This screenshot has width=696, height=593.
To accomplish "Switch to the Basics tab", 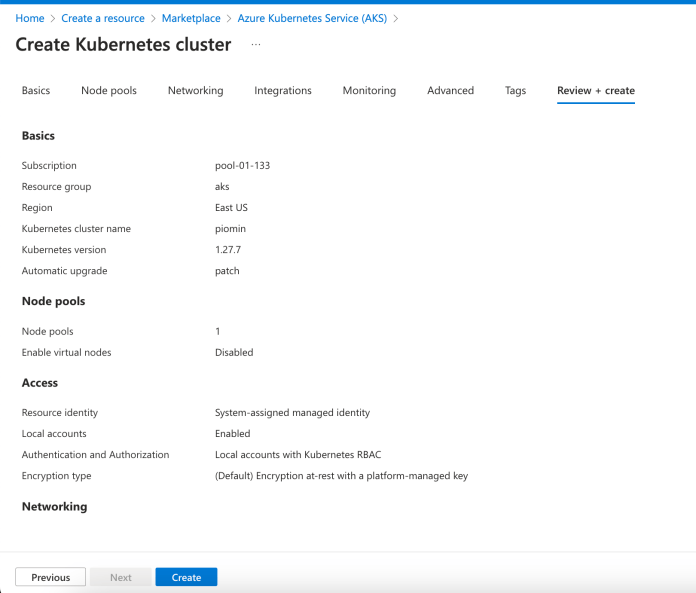I will [x=36, y=90].
